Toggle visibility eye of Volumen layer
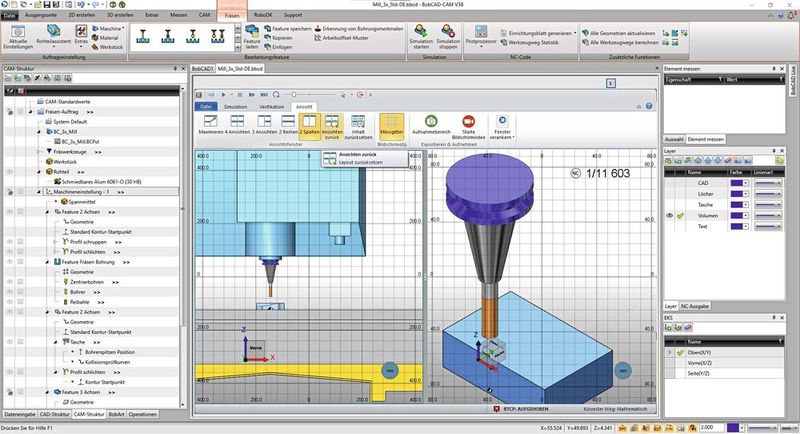 pos(669,215)
